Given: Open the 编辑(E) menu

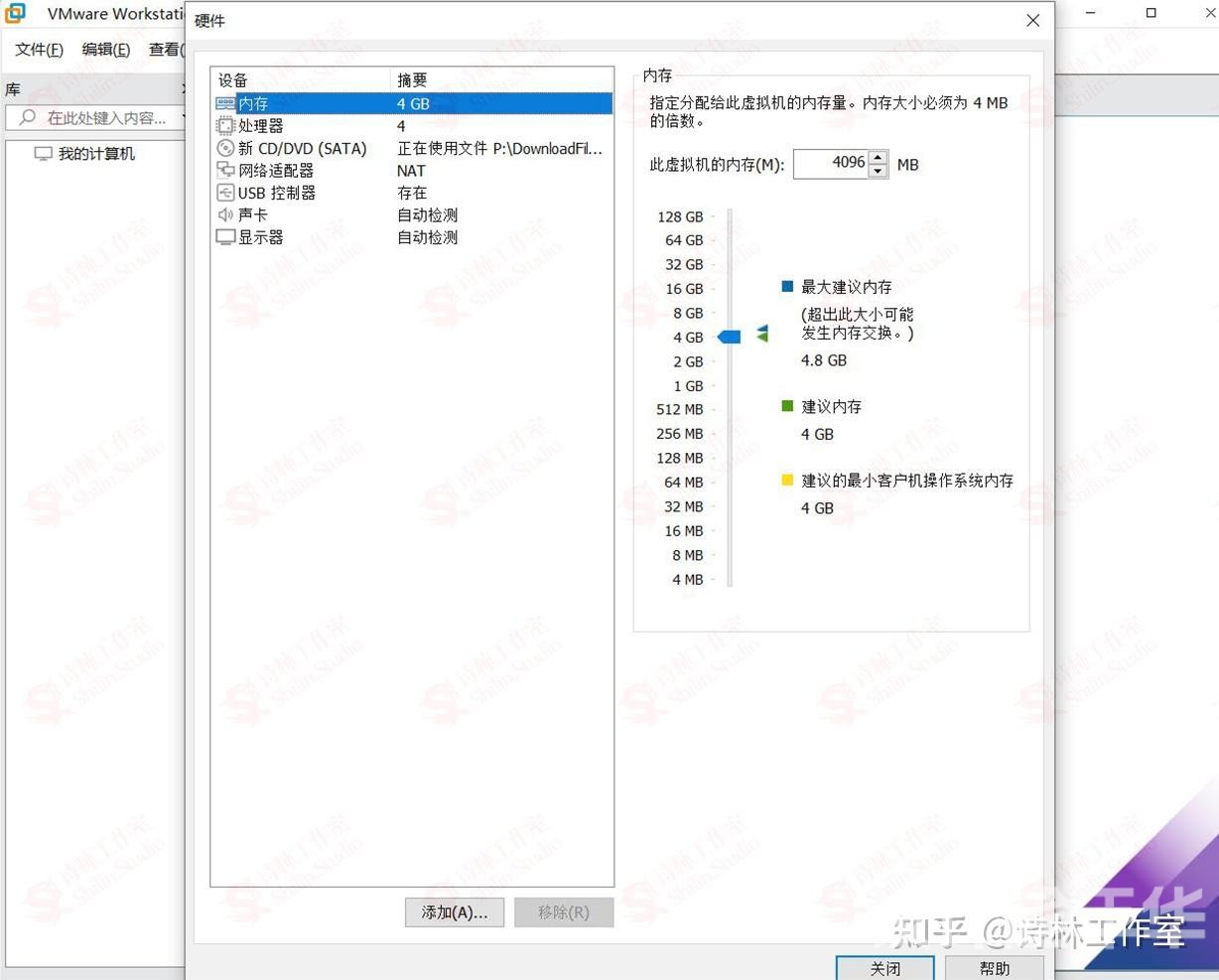Looking at the screenshot, I should pos(105,50).
